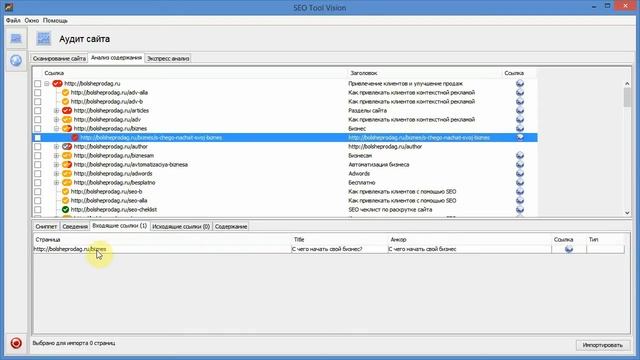Open the Сведения tab

(x=75, y=227)
